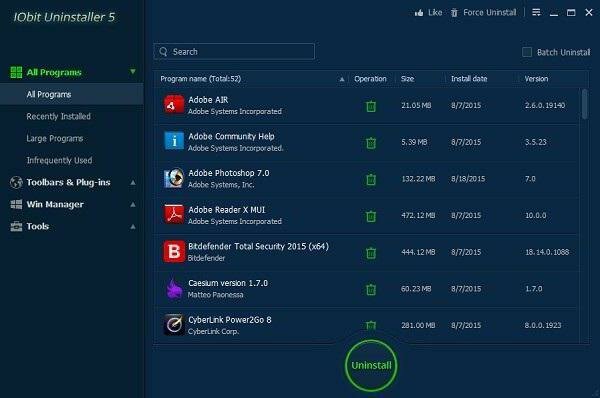The image size is (600, 398).
Task: Select the Adobe AIR program icon
Action: [x=174, y=105]
